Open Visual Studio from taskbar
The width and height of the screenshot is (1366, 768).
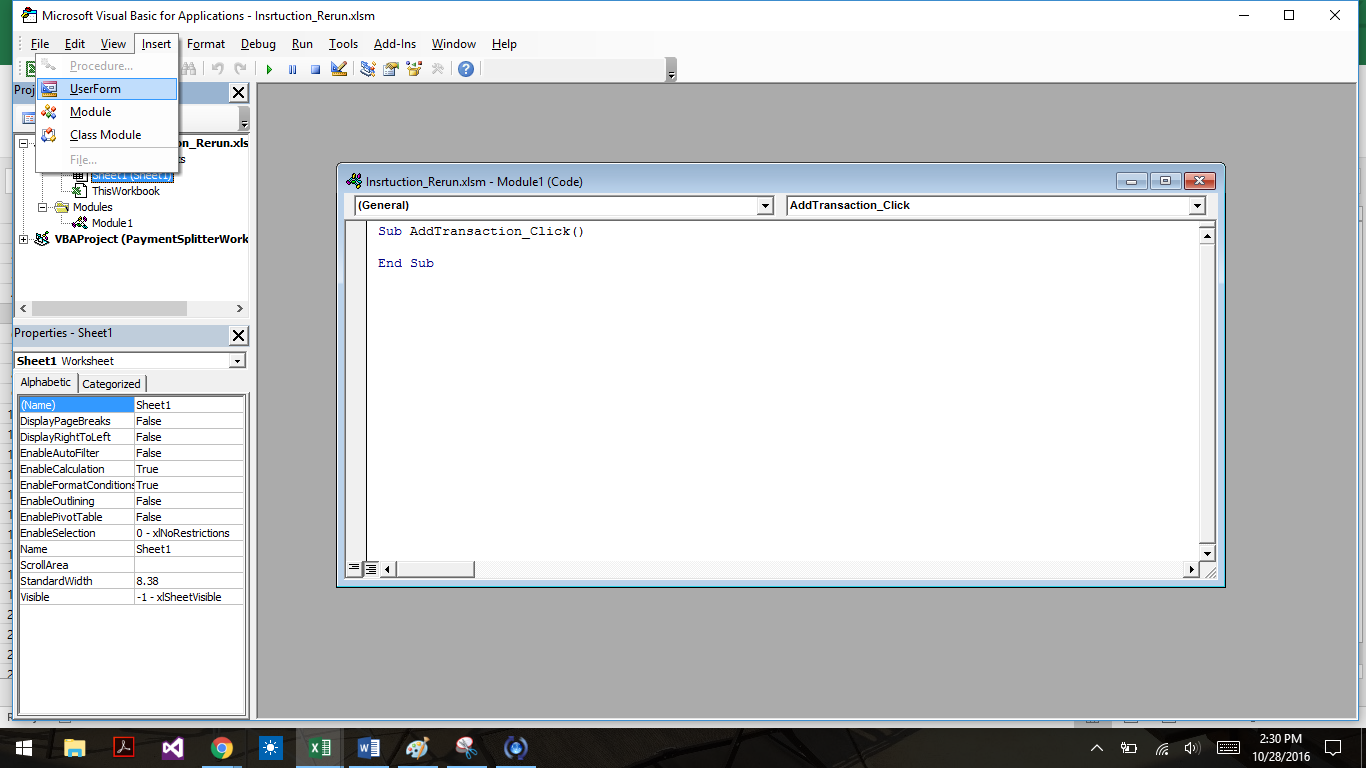172,747
